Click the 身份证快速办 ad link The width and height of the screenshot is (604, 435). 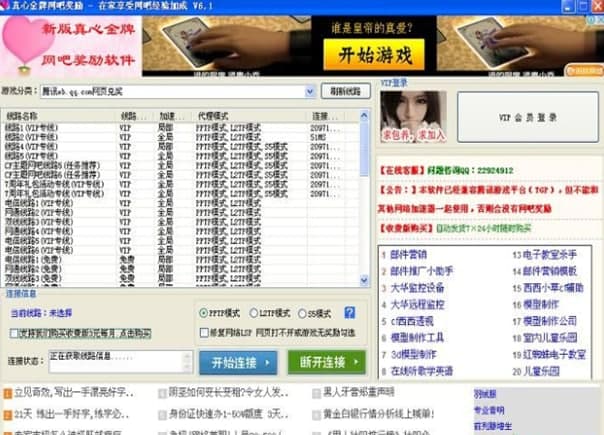tap(228, 414)
